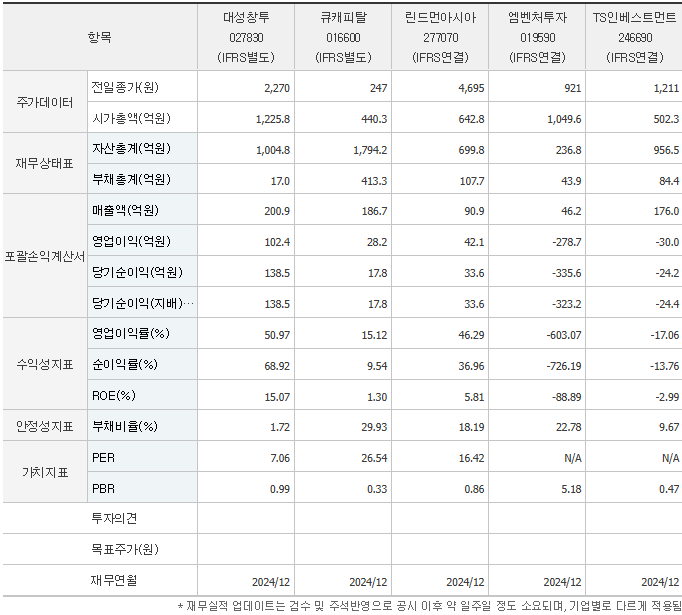The width and height of the screenshot is (682, 615).
Task: Click operating profit value 102.4
Action: pyautogui.click(x=277, y=242)
